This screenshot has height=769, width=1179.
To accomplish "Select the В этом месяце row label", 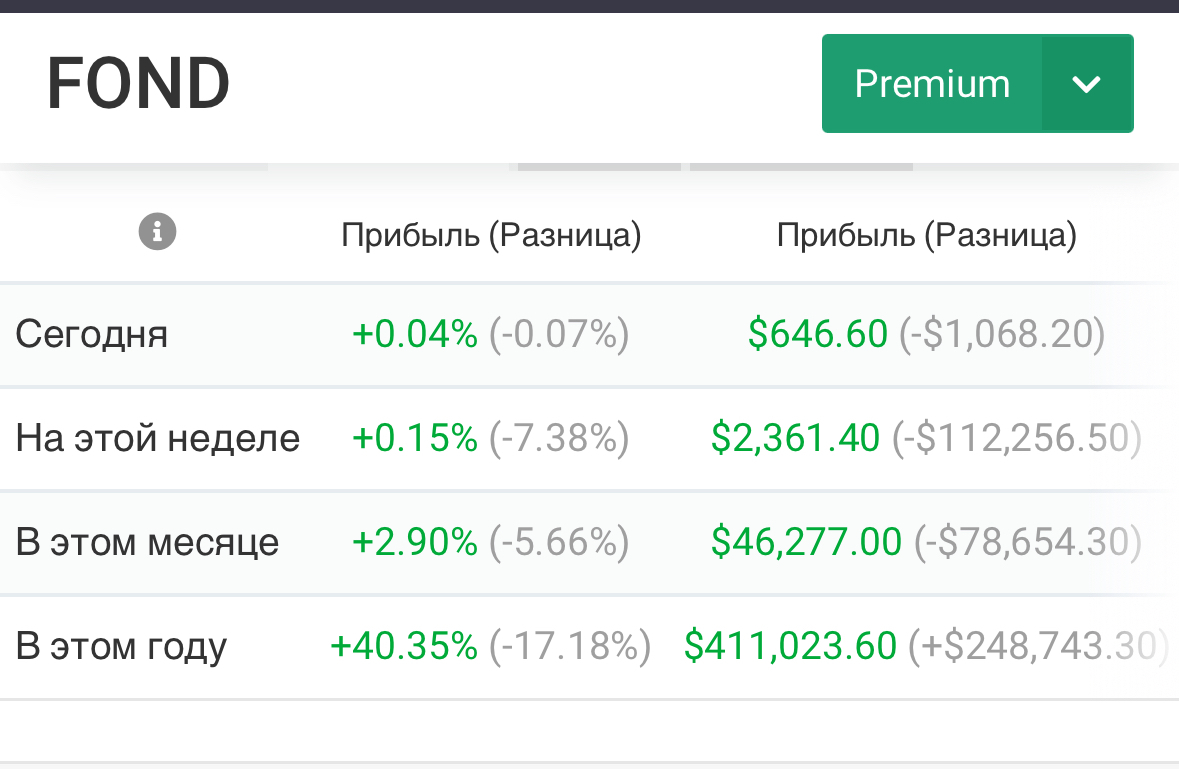I will (x=147, y=542).
